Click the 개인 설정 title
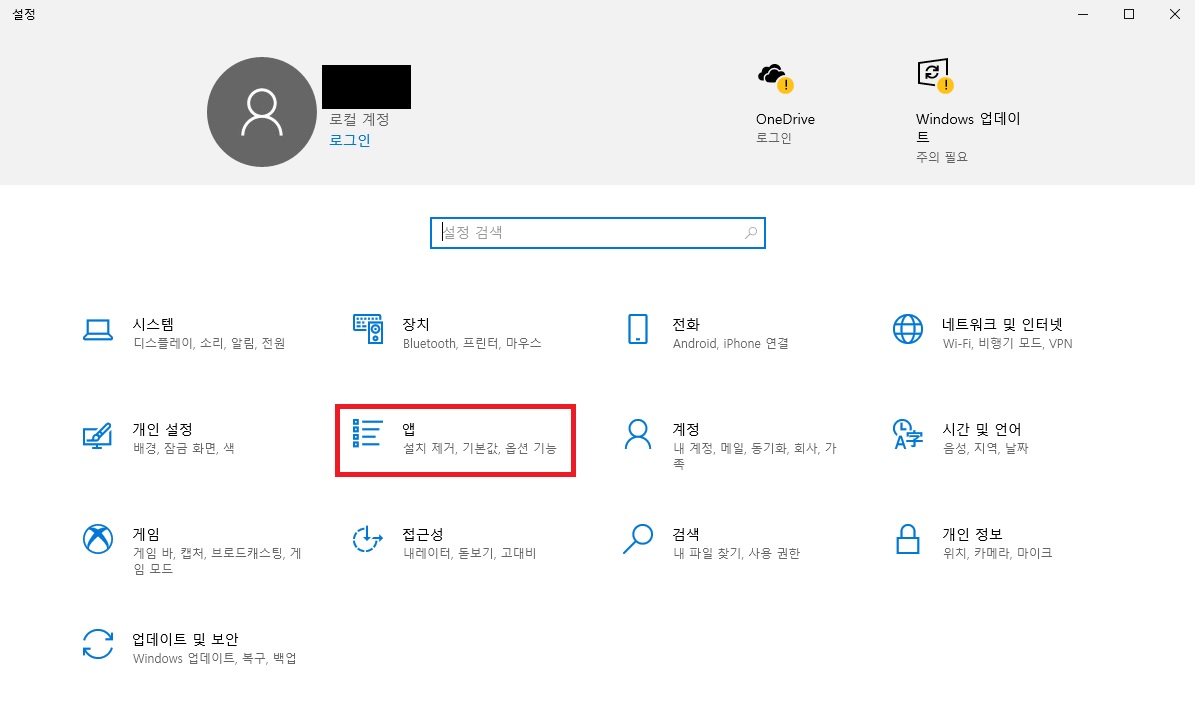Image resolution: width=1195 pixels, height=707 pixels. 162,430
